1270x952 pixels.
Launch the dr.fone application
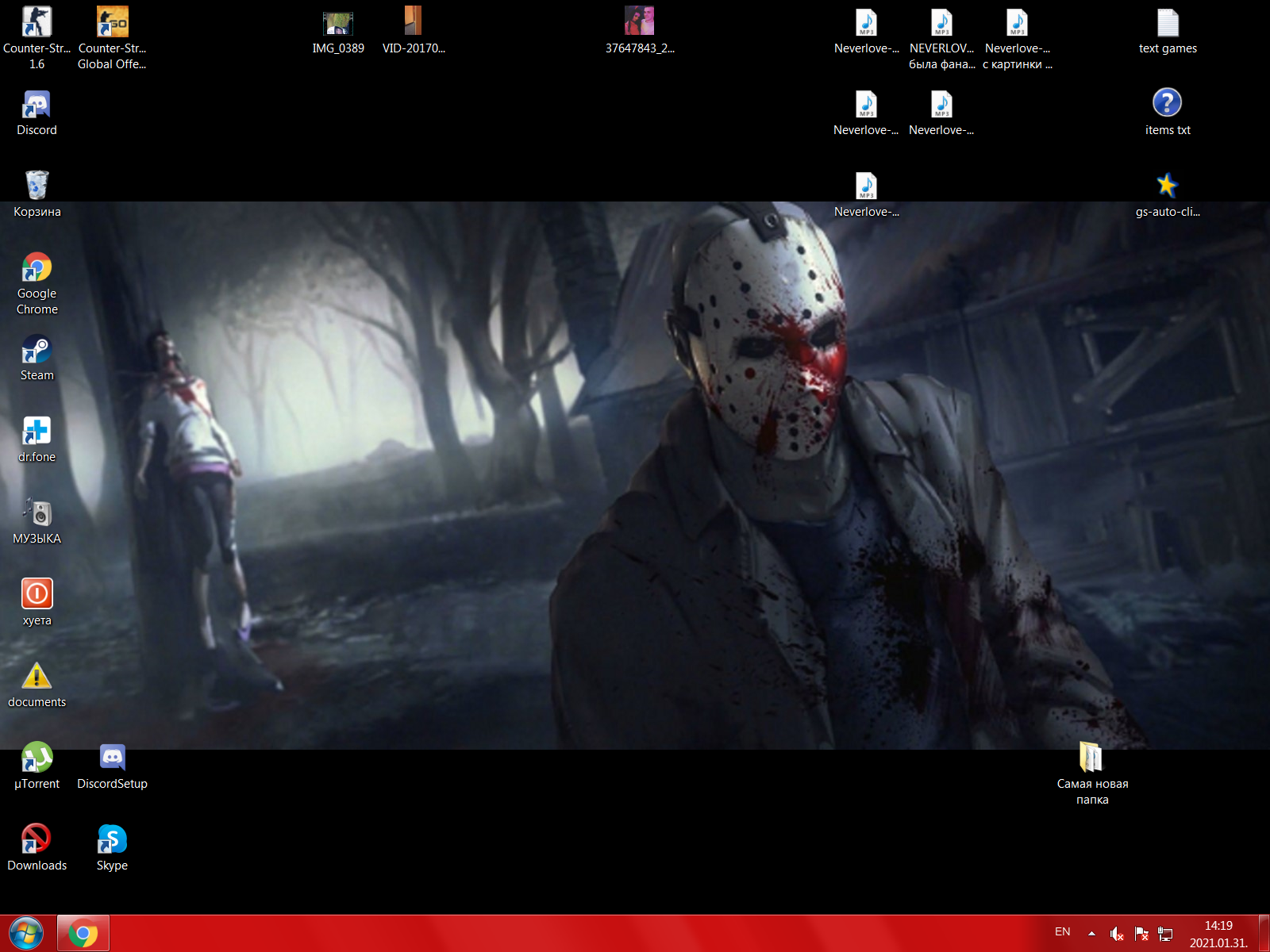click(x=37, y=440)
